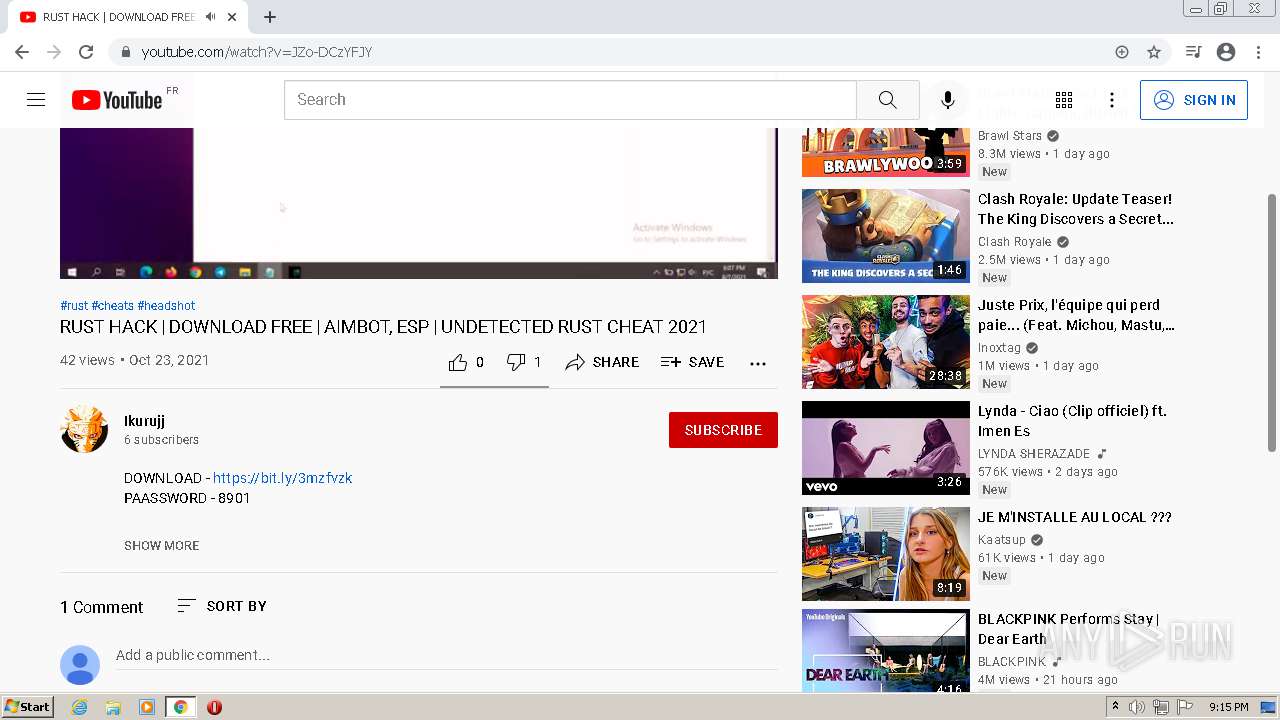This screenshot has height=720, width=1280.
Task: Click the 9:15 PM taskbar clock
Action: (x=1228, y=707)
